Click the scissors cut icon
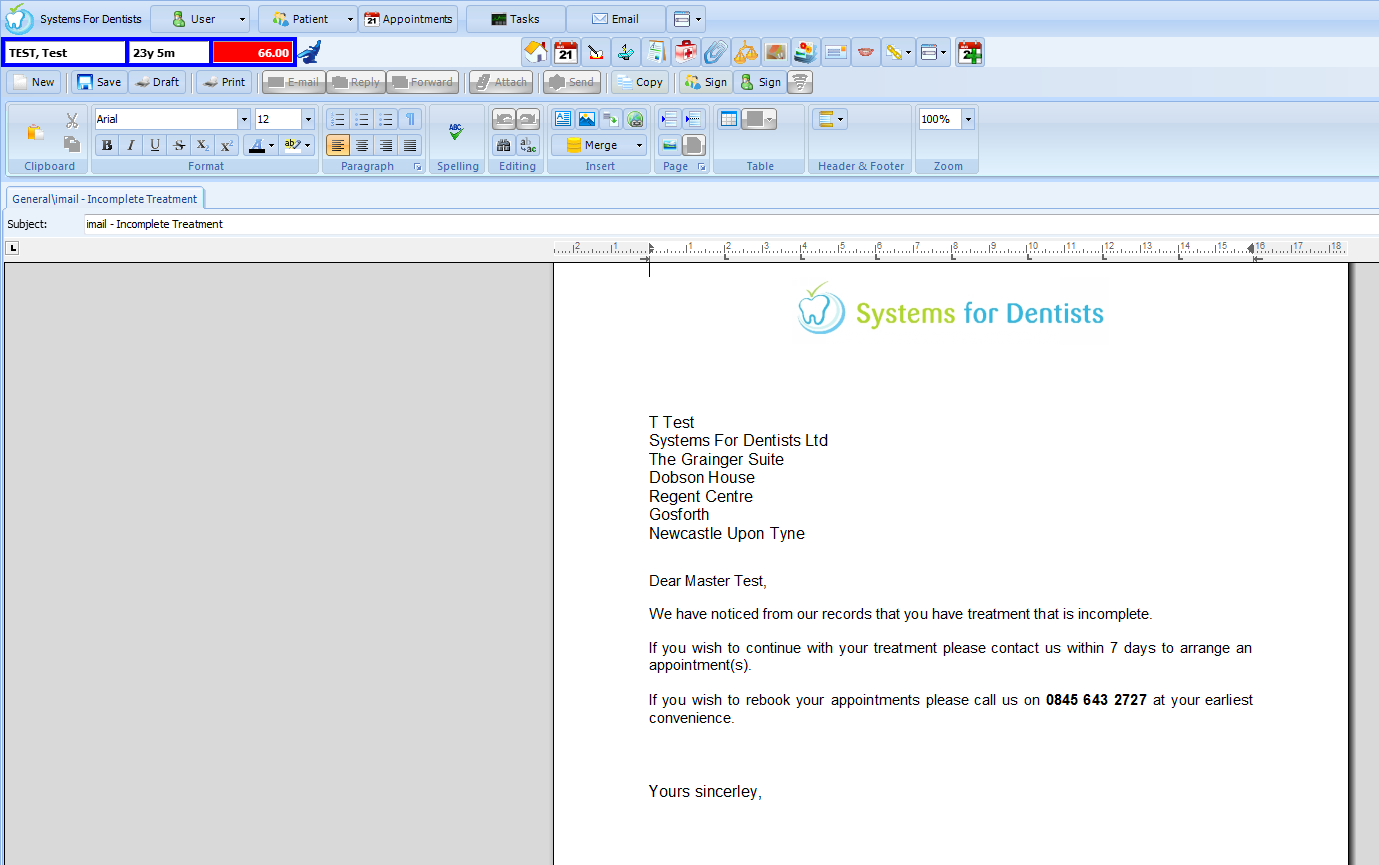The width and height of the screenshot is (1379, 865). (72, 120)
